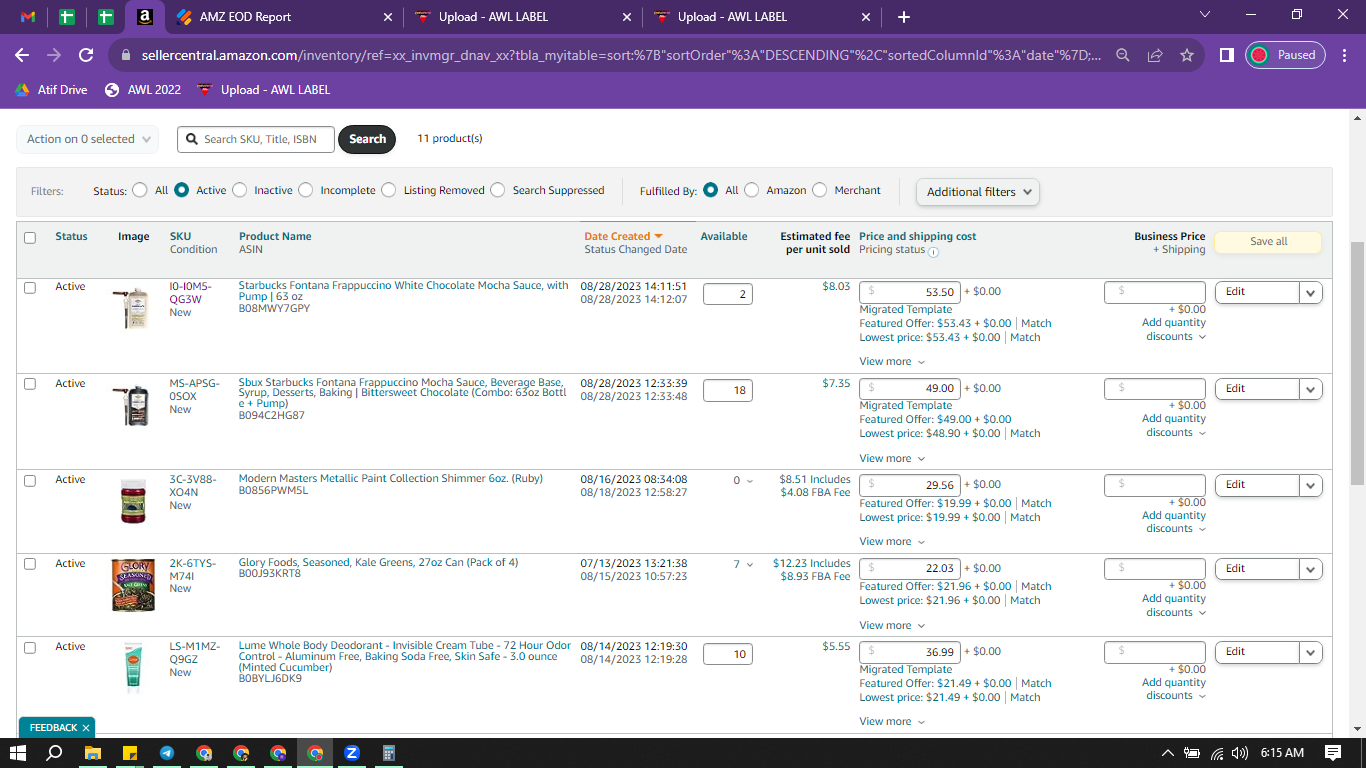
Task: Open the volume control in system tray
Action: pyautogui.click(x=1241, y=753)
